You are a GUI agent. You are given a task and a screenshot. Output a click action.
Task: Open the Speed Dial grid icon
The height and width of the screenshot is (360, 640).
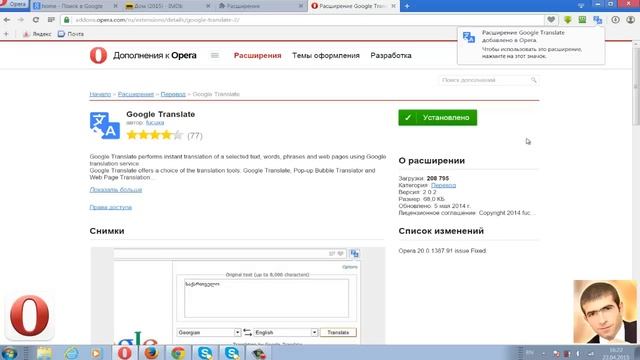tap(51, 20)
